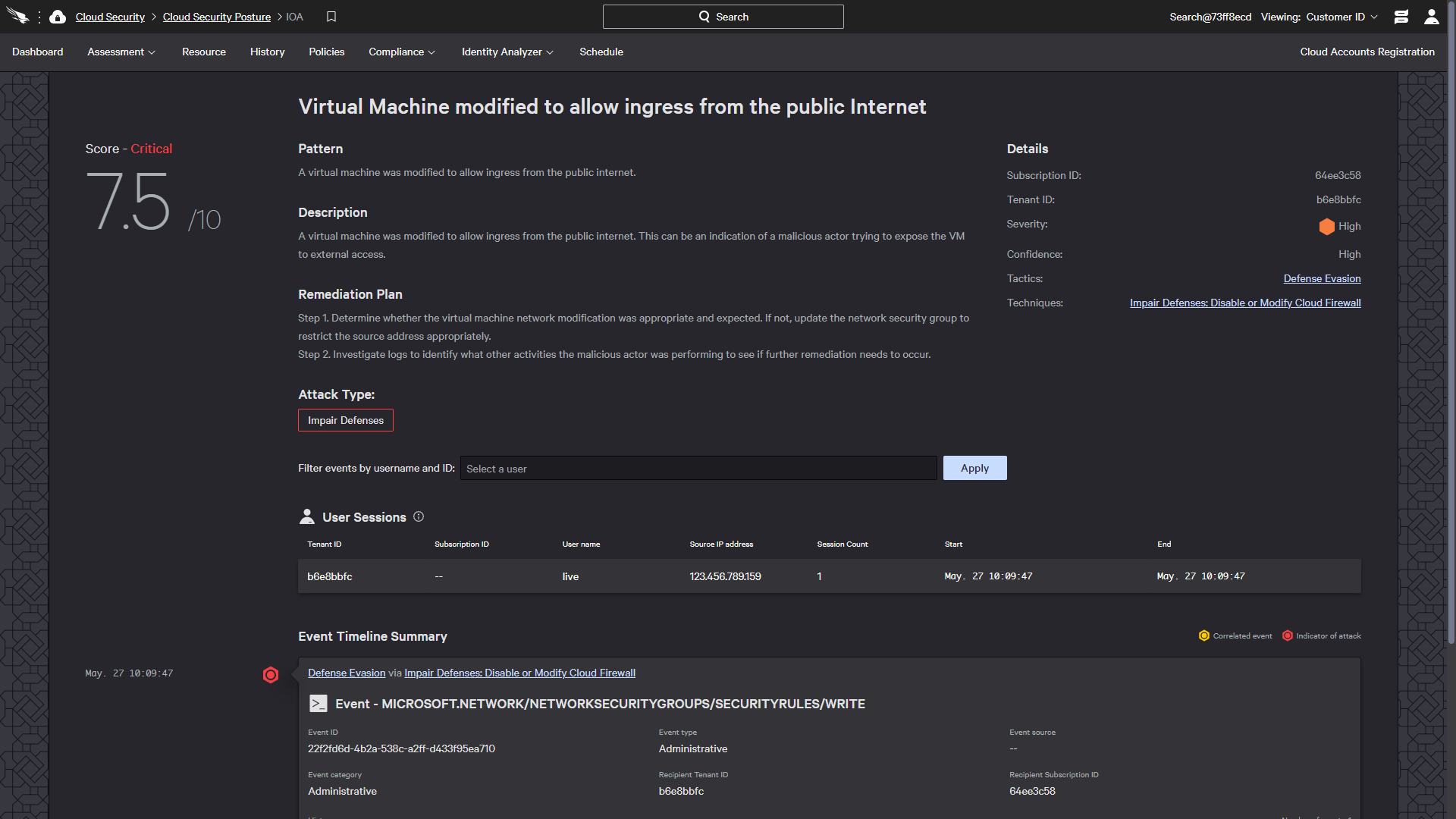Click the CrowdStrike falcon logo

point(17,17)
